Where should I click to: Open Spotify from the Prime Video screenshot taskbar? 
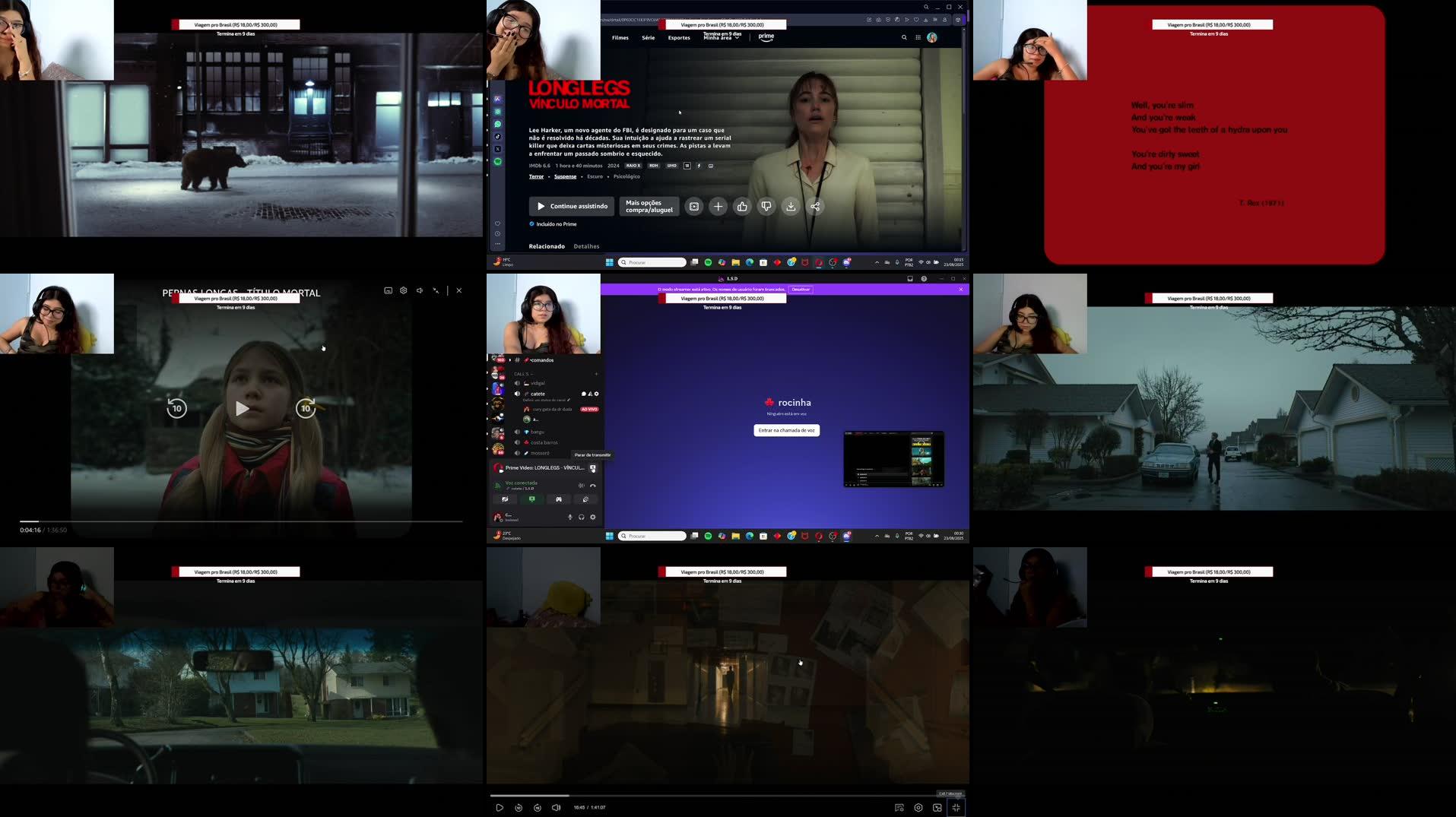click(x=708, y=262)
